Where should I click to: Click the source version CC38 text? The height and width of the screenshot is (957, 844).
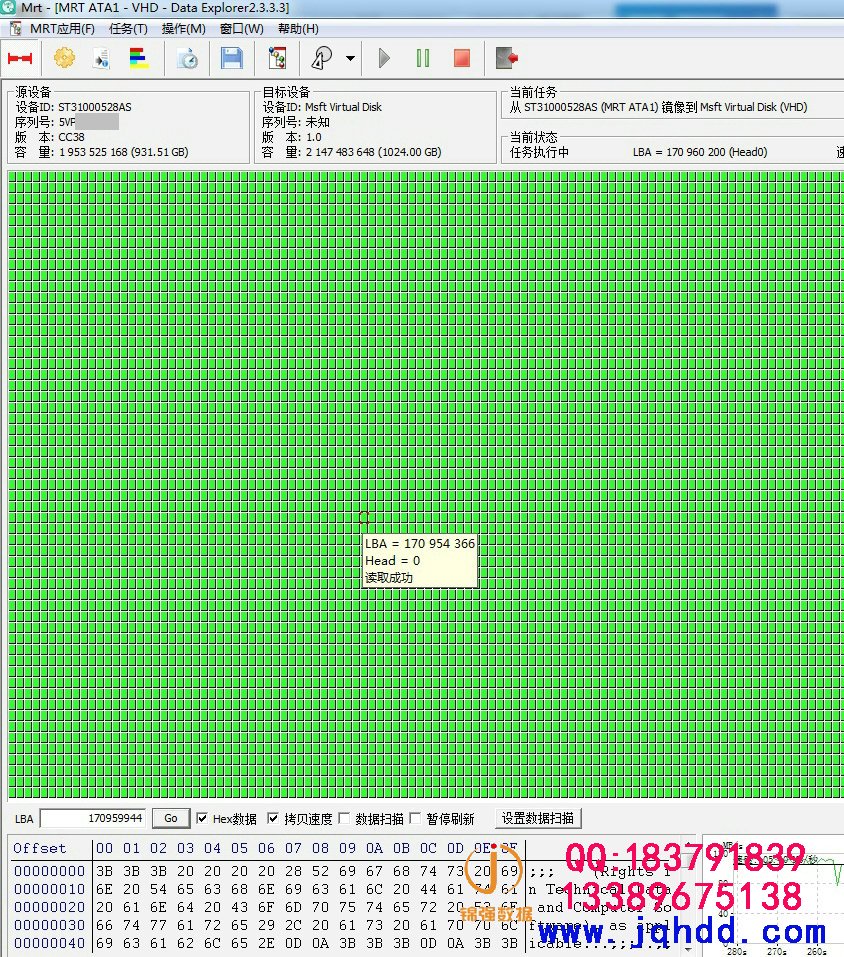coord(71,137)
